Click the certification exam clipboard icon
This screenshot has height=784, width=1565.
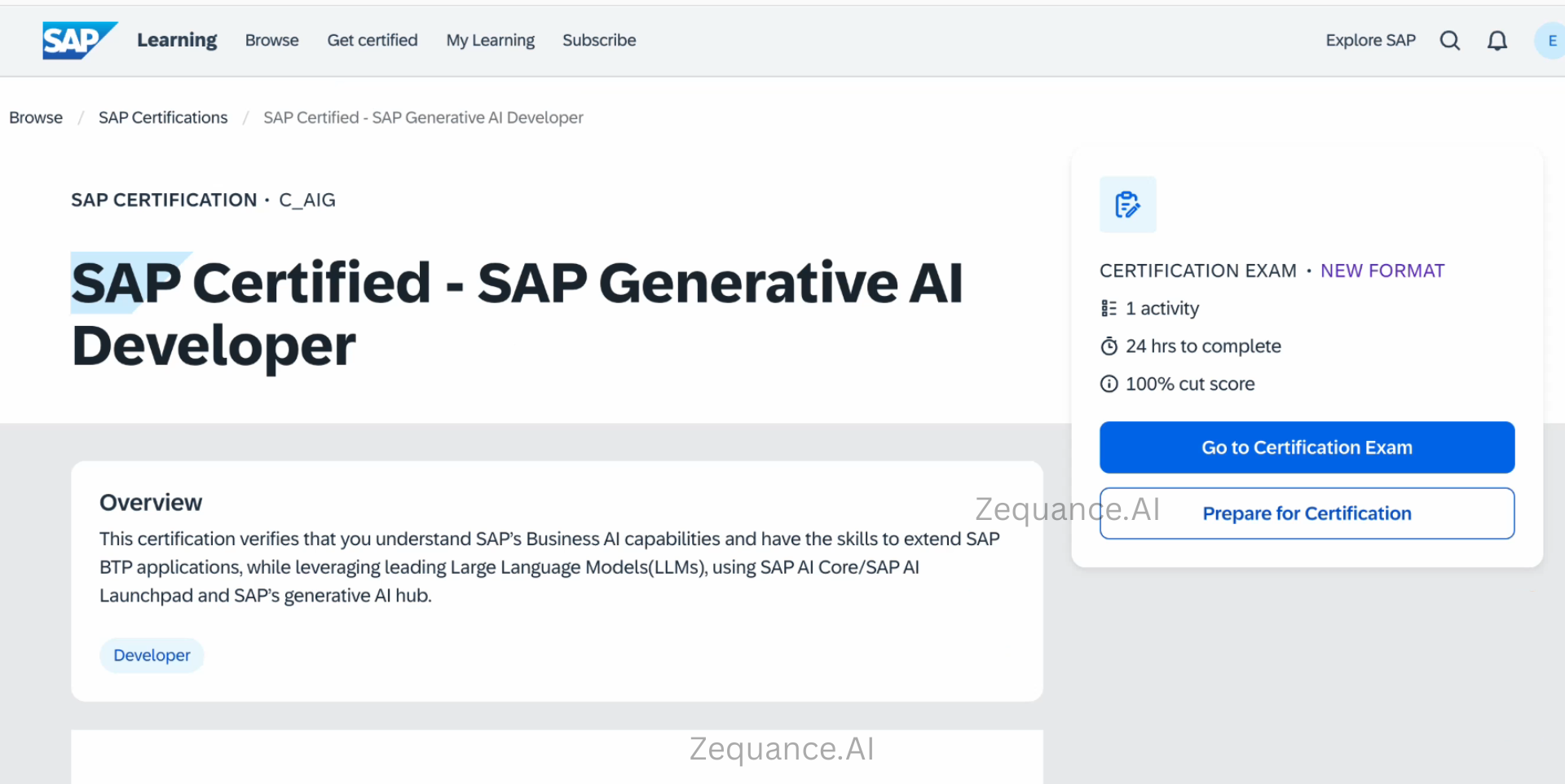(x=1127, y=205)
